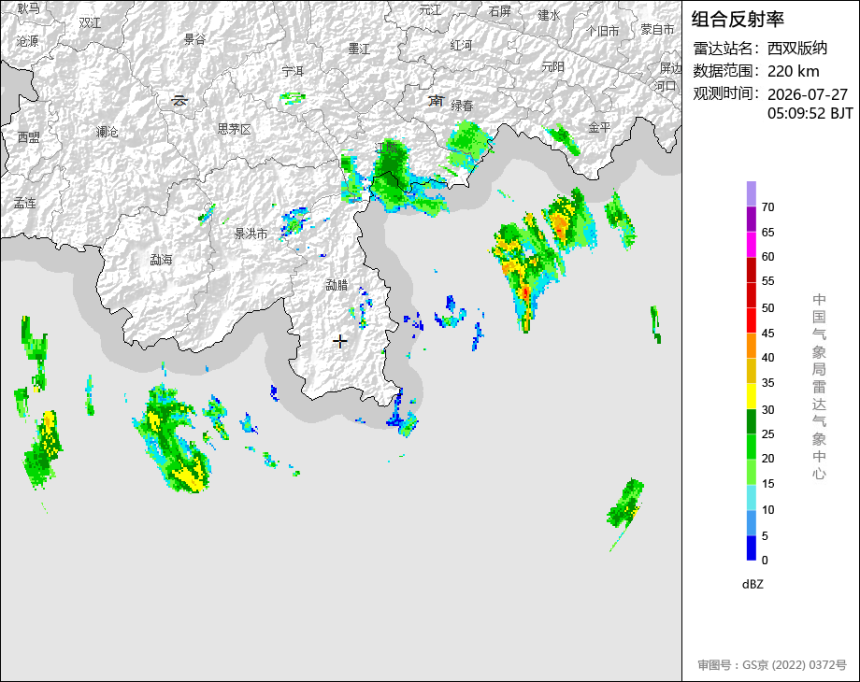This screenshot has width=860, height=682.
Task: Click the 组合反射率 title text
Action: point(737,19)
